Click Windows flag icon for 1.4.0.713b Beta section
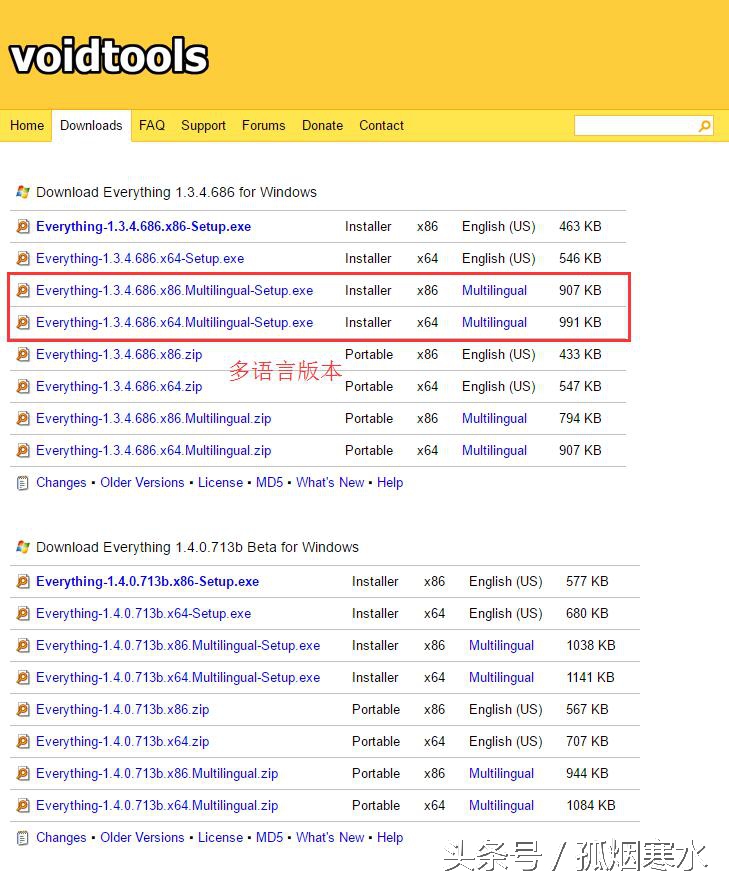 [23, 547]
